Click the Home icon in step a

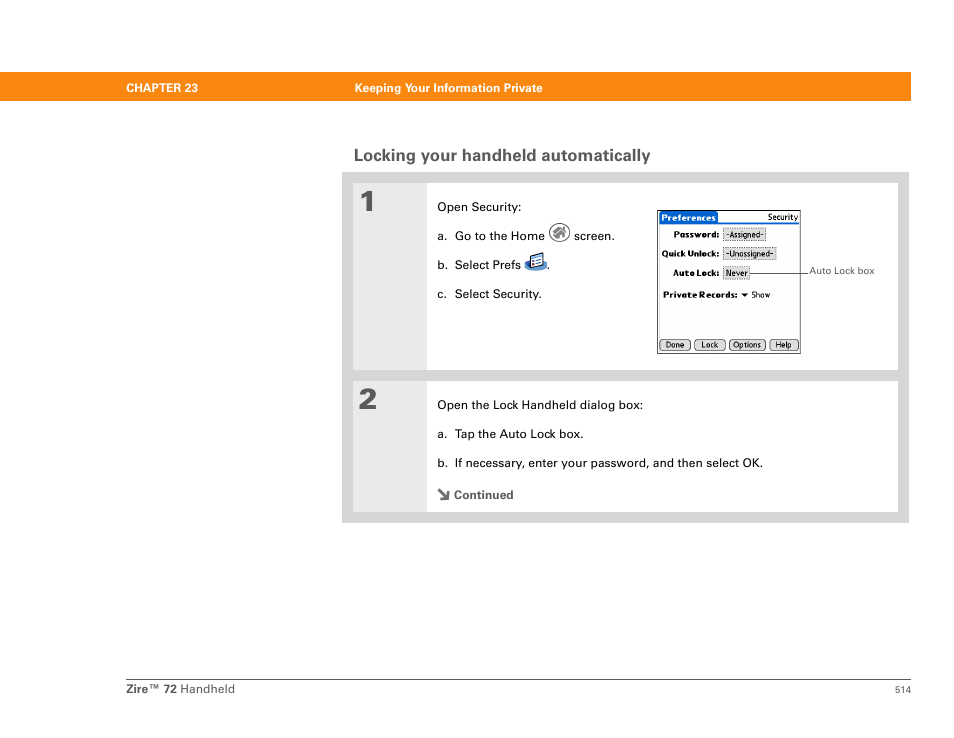(559, 232)
